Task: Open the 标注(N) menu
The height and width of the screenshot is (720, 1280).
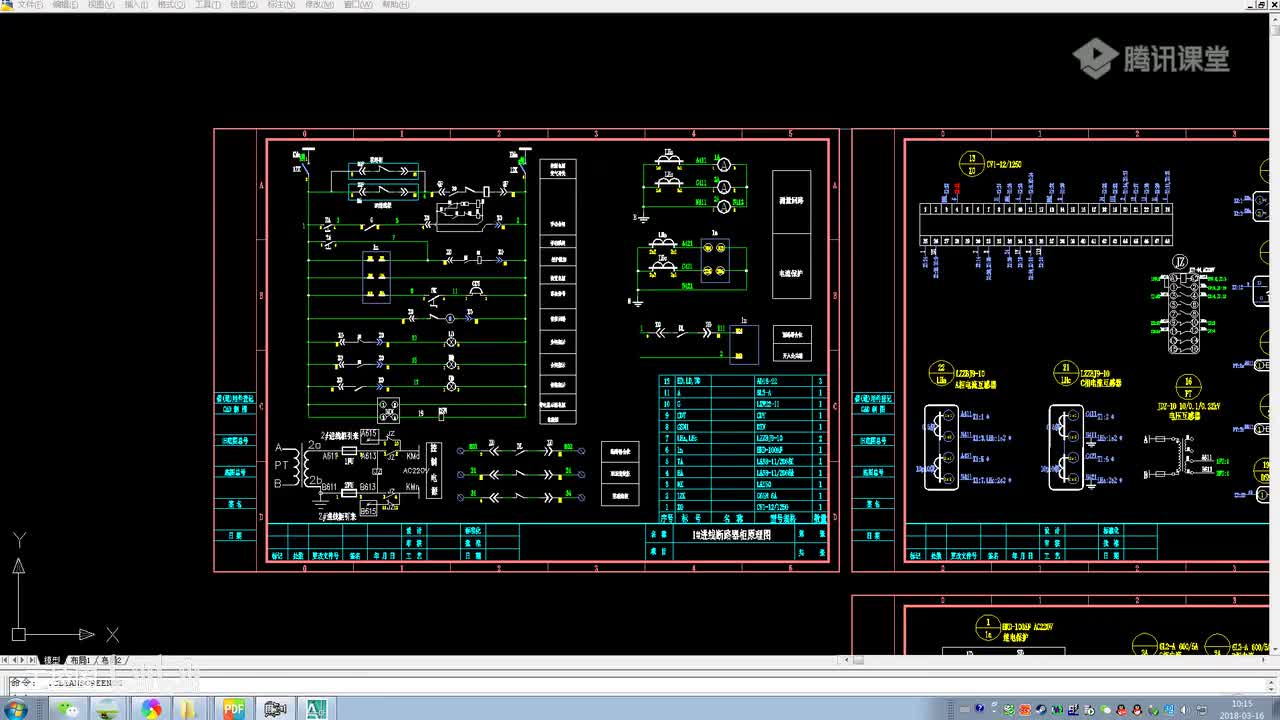Action: 281,5
